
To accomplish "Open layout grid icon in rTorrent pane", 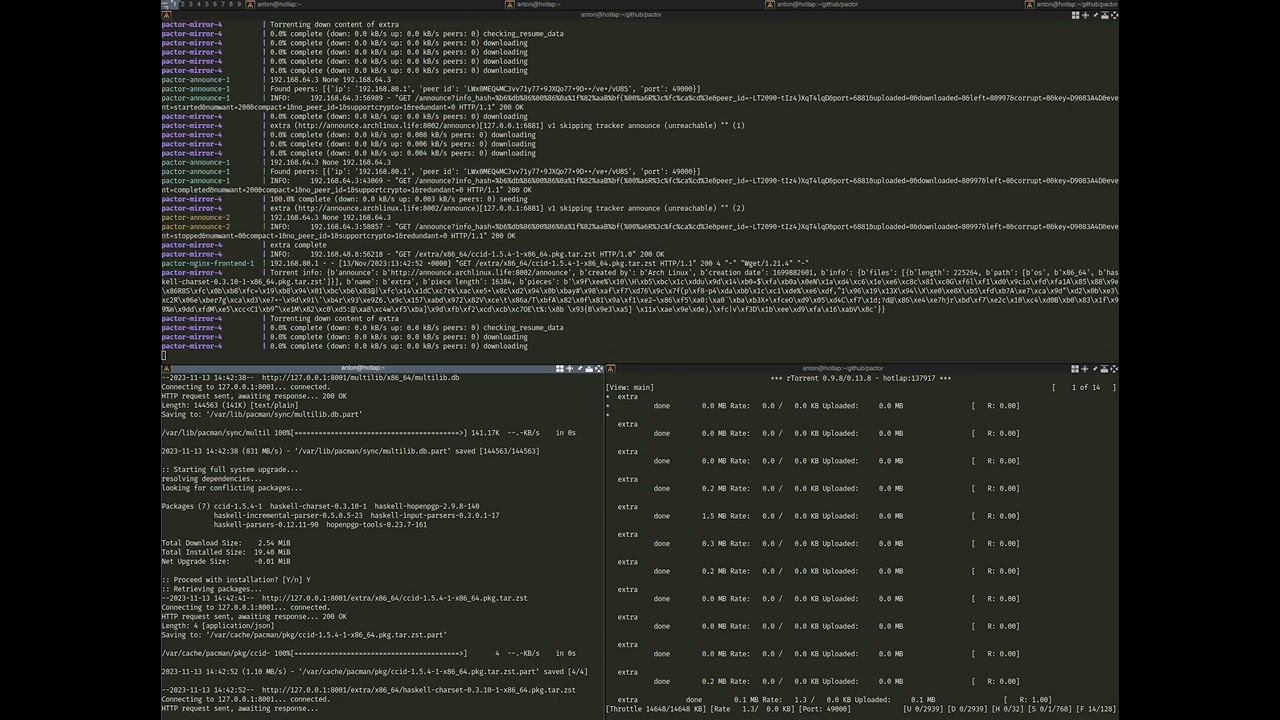I will (1075, 369).
